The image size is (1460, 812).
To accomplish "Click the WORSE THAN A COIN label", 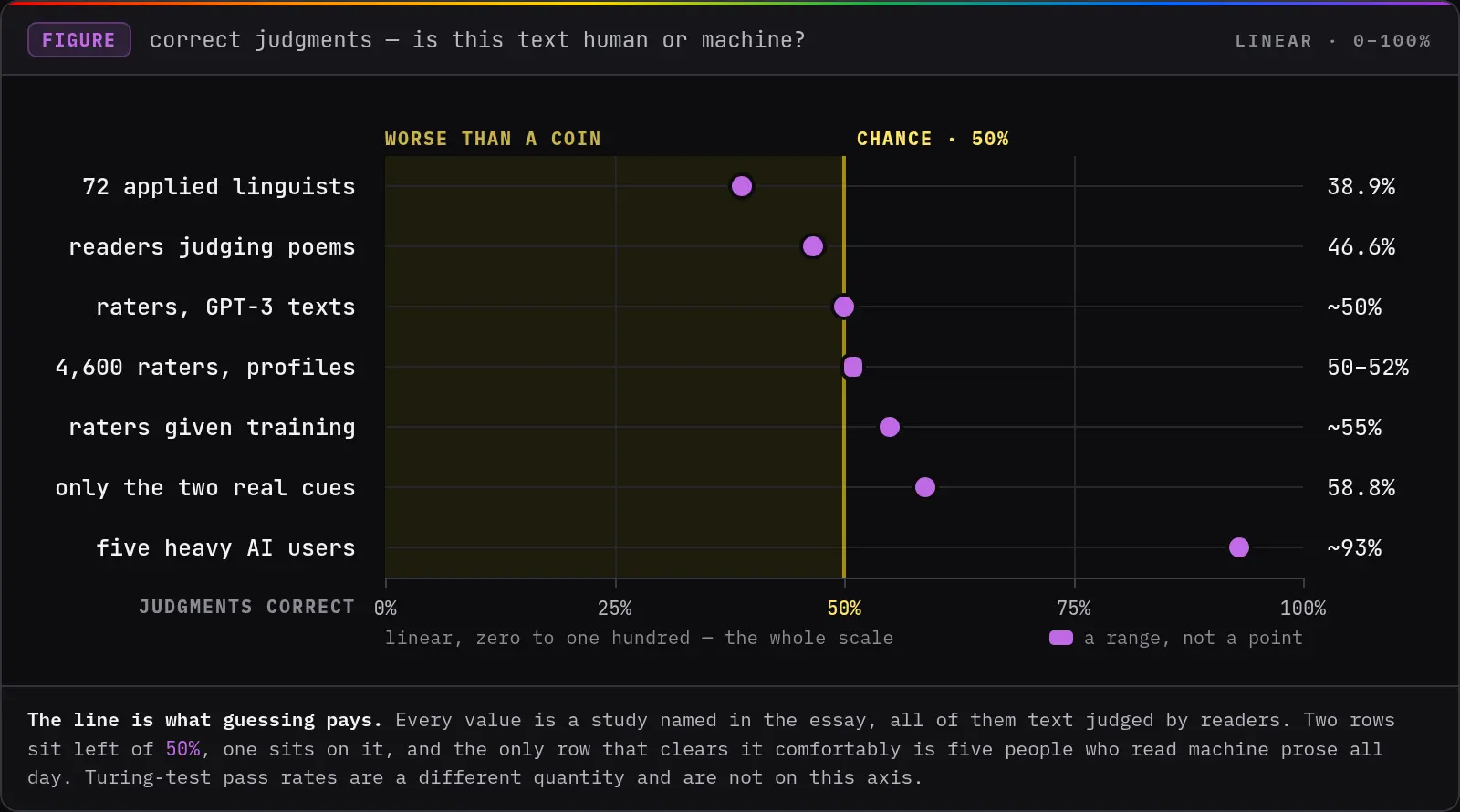I will coord(493,139).
